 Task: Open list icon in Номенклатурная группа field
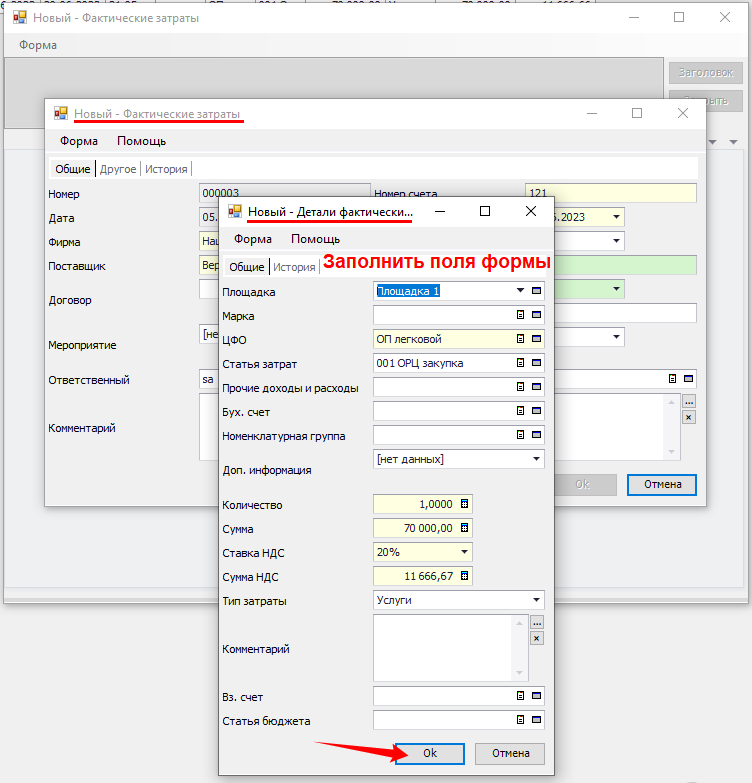pyautogui.click(x=520, y=435)
